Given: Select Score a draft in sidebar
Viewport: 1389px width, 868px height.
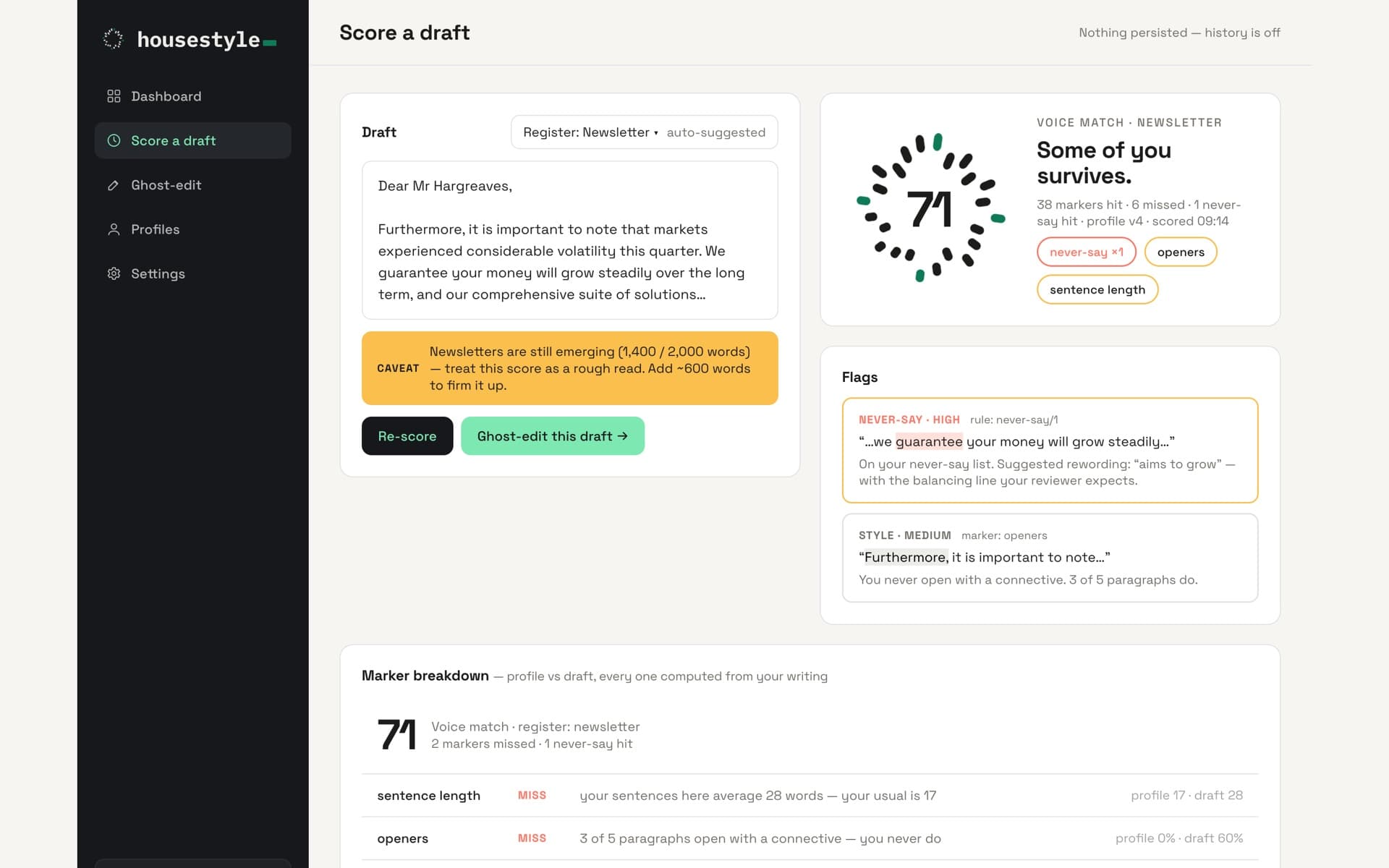Looking at the screenshot, I should point(192,140).
